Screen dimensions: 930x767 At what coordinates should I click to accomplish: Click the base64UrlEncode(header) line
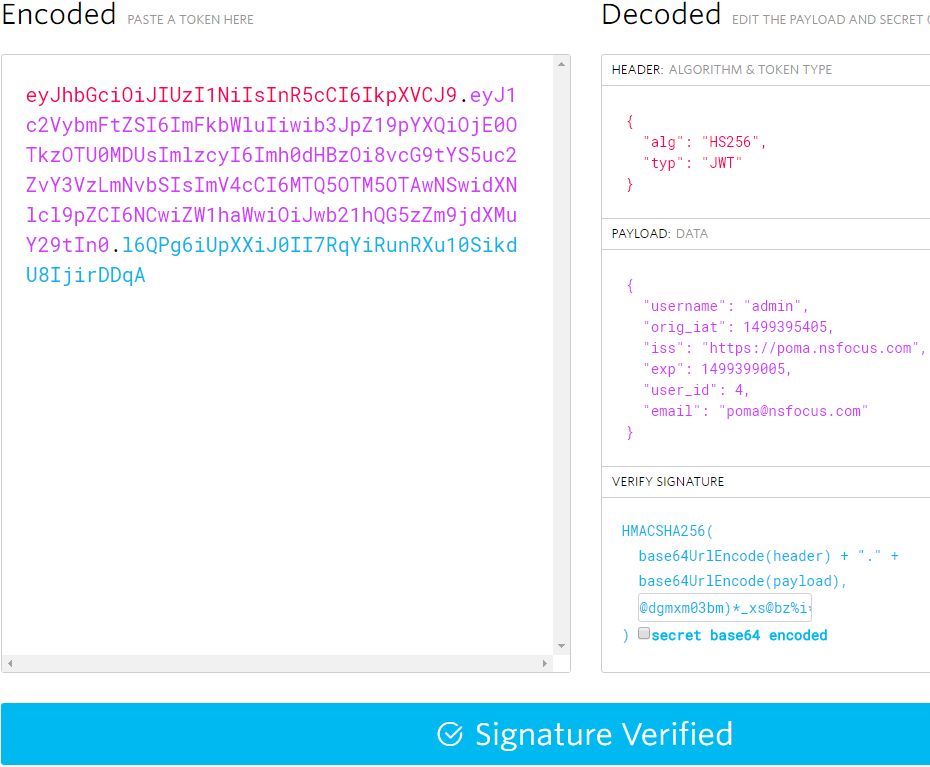(x=768, y=556)
